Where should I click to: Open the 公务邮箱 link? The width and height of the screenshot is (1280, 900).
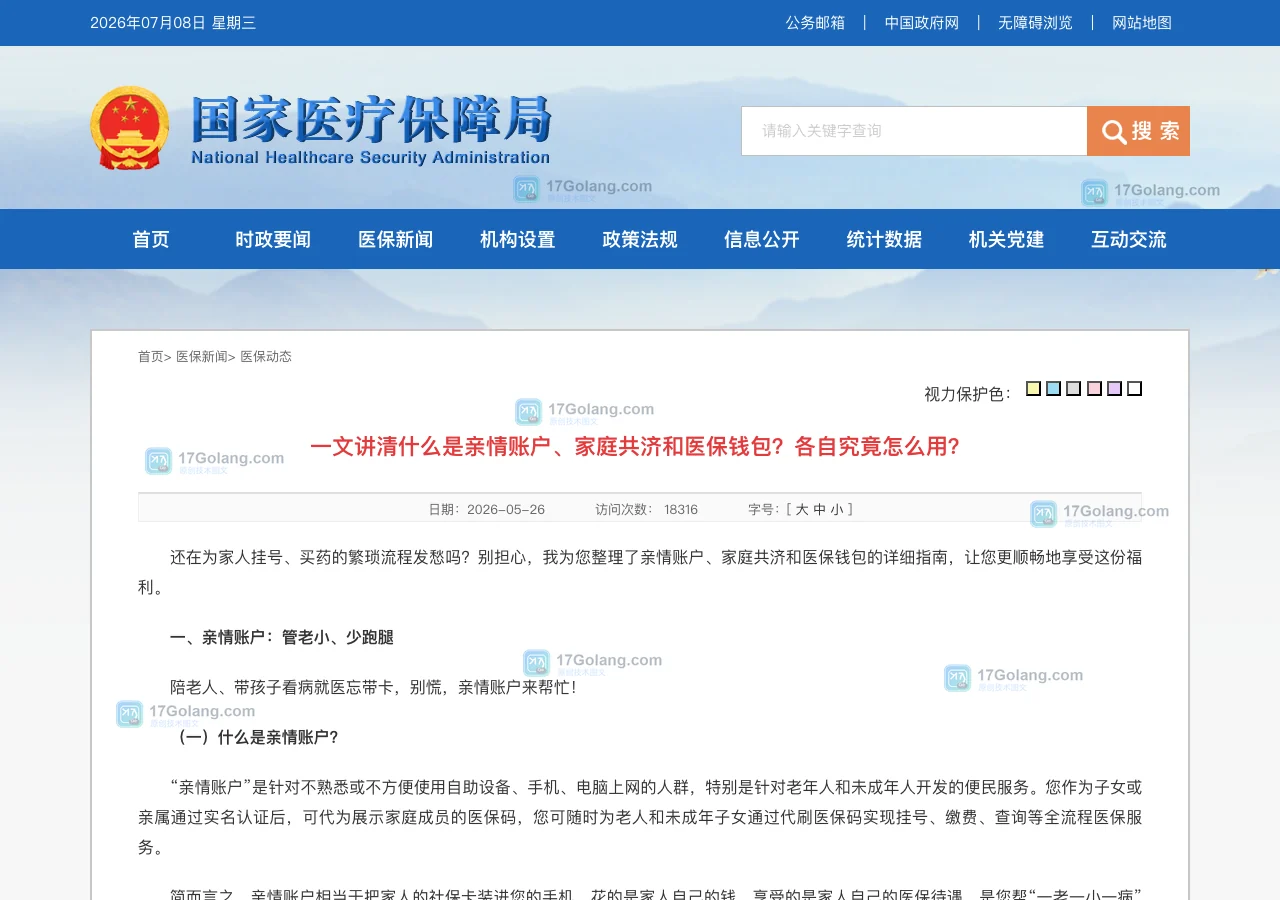(815, 22)
